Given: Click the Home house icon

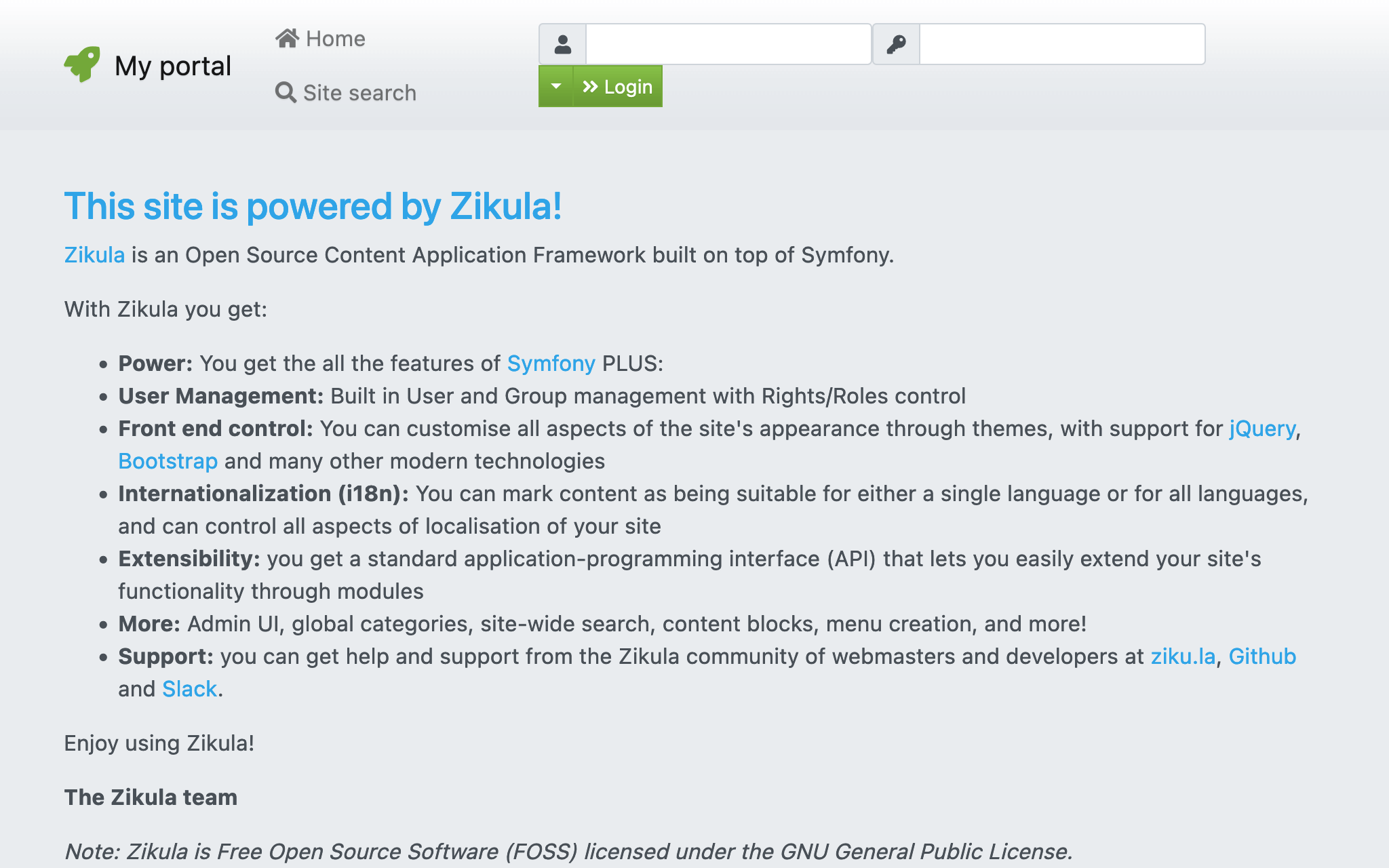Looking at the screenshot, I should tap(287, 39).
